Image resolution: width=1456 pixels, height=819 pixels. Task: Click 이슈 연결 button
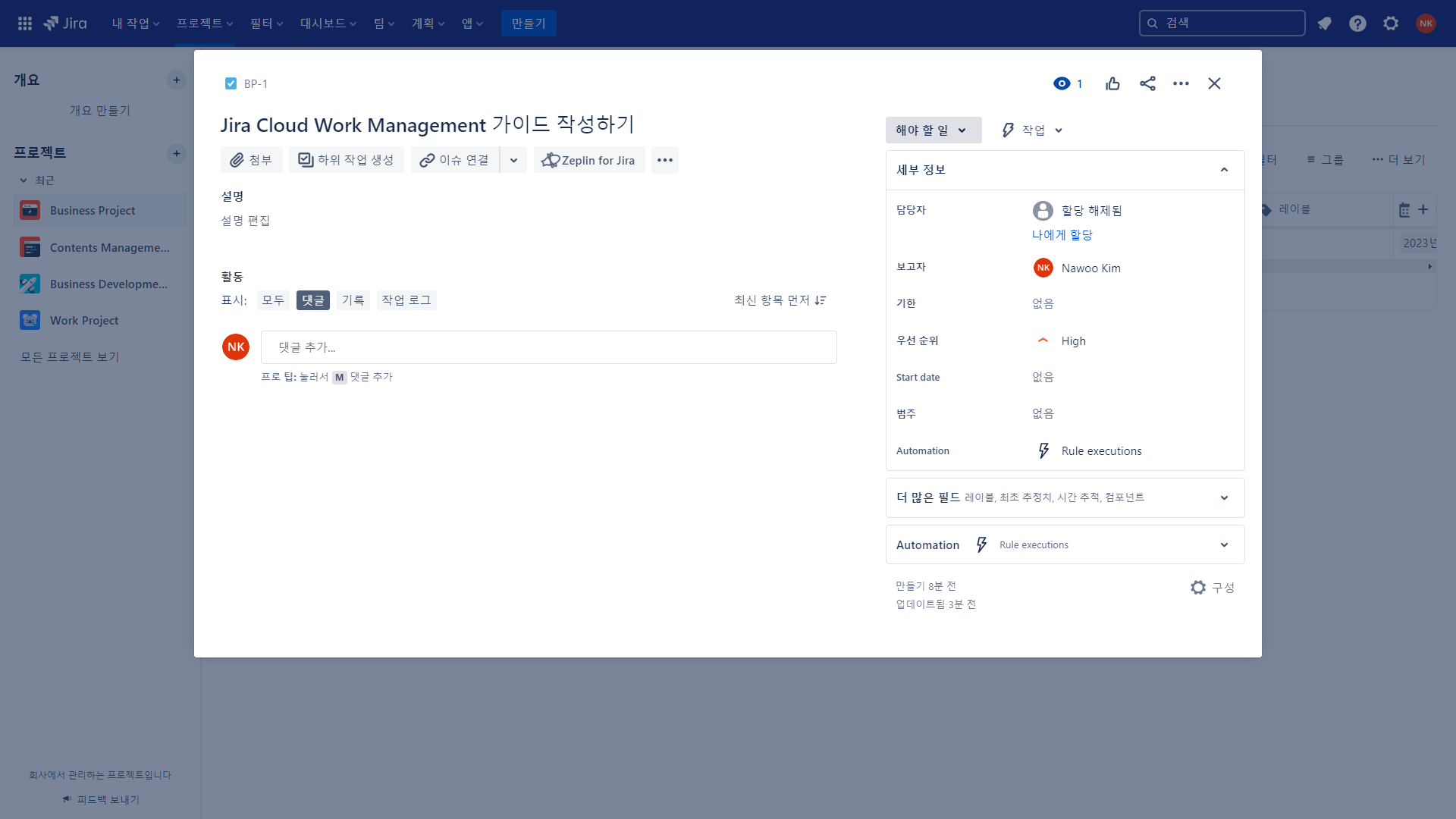click(455, 160)
